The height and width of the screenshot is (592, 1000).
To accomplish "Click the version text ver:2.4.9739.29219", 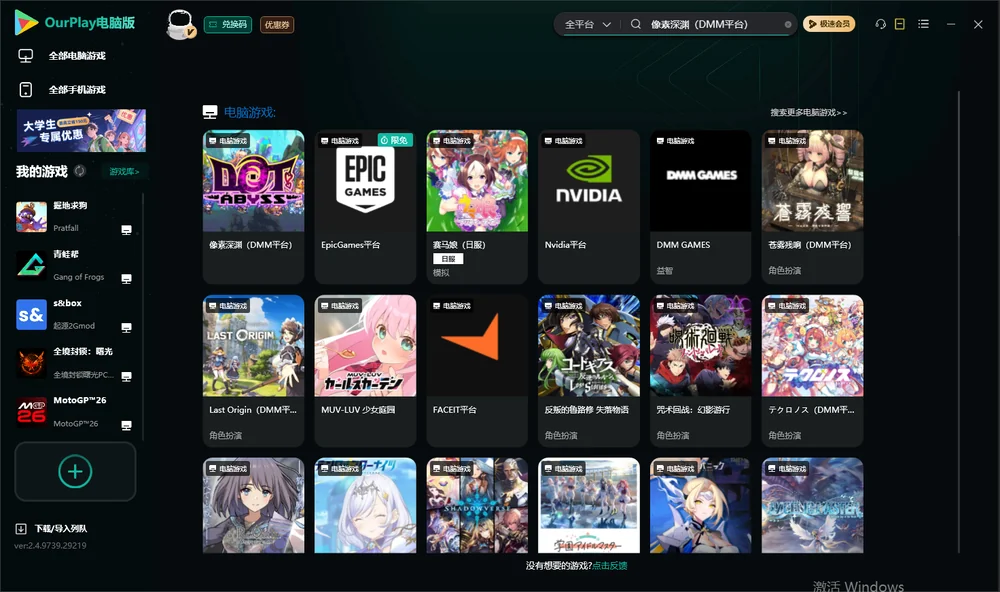I will click(x=50, y=546).
